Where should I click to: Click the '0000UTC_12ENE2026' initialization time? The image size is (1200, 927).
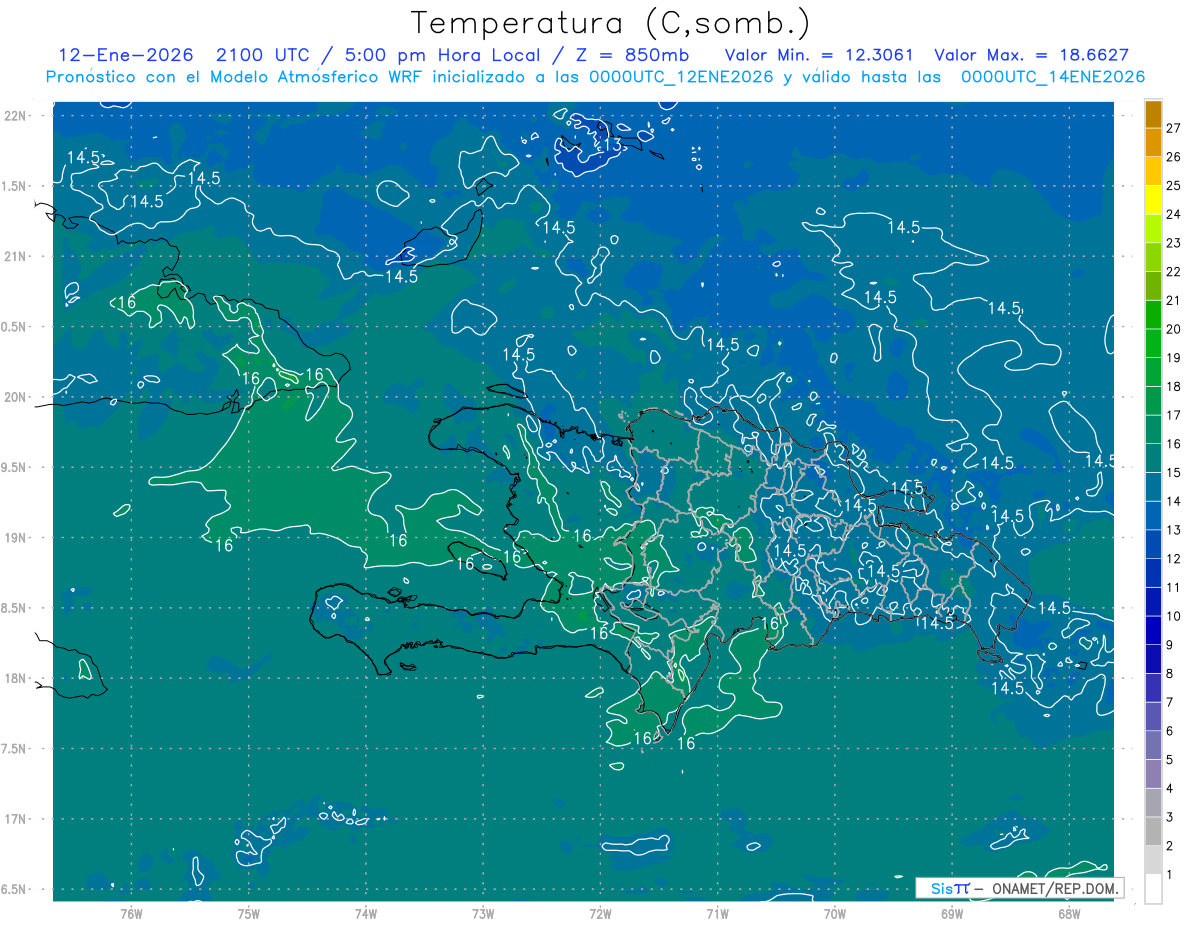click(x=681, y=77)
